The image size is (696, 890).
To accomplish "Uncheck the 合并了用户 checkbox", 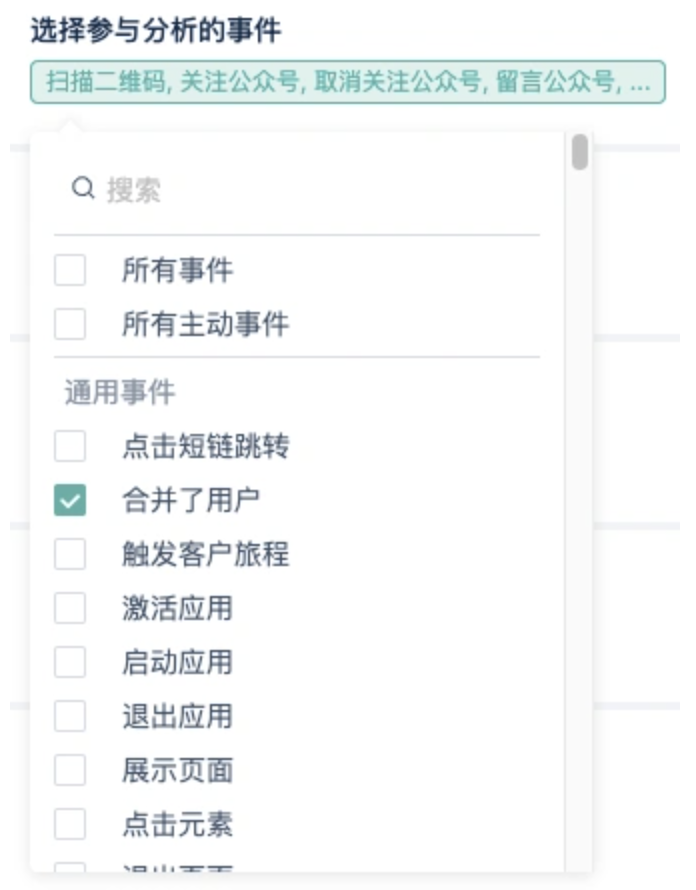I will (x=70, y=500).
